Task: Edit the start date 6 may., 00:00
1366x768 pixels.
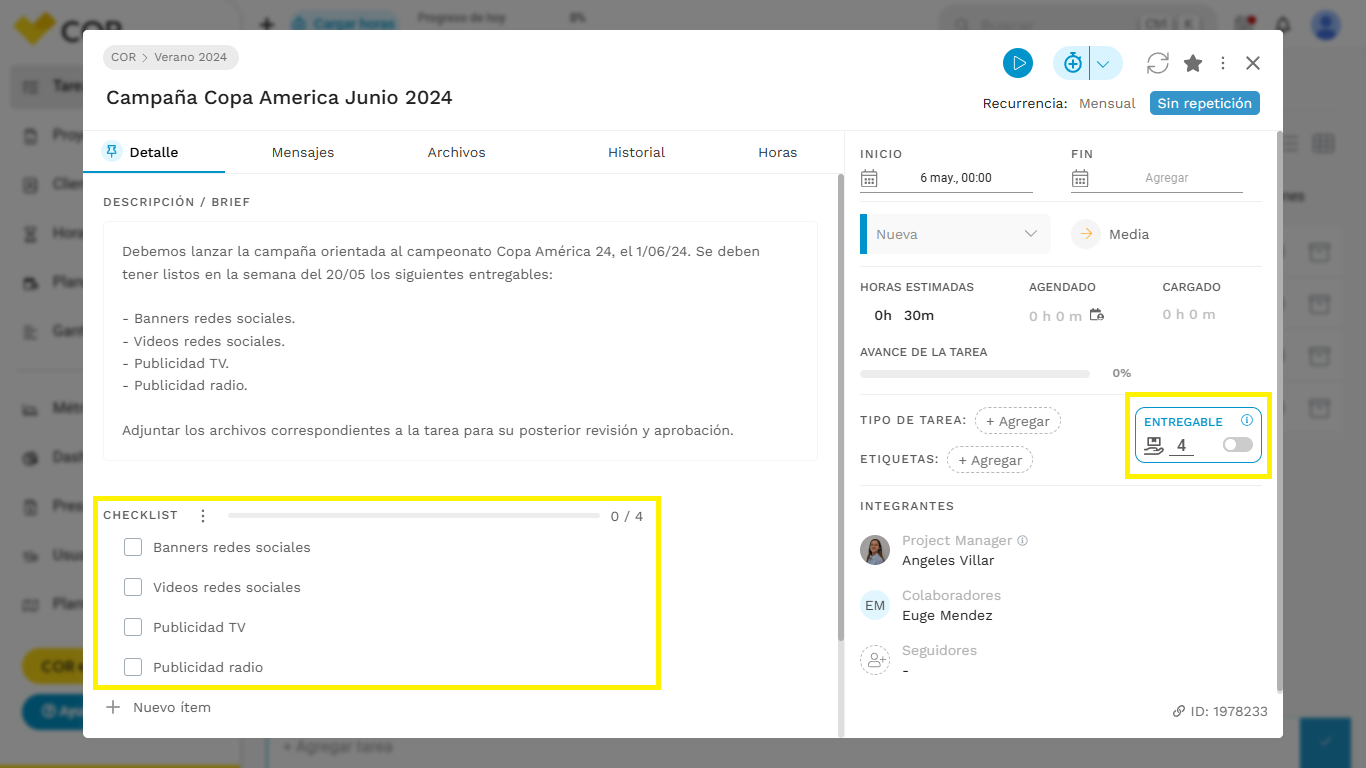Action: pos(956,178)
